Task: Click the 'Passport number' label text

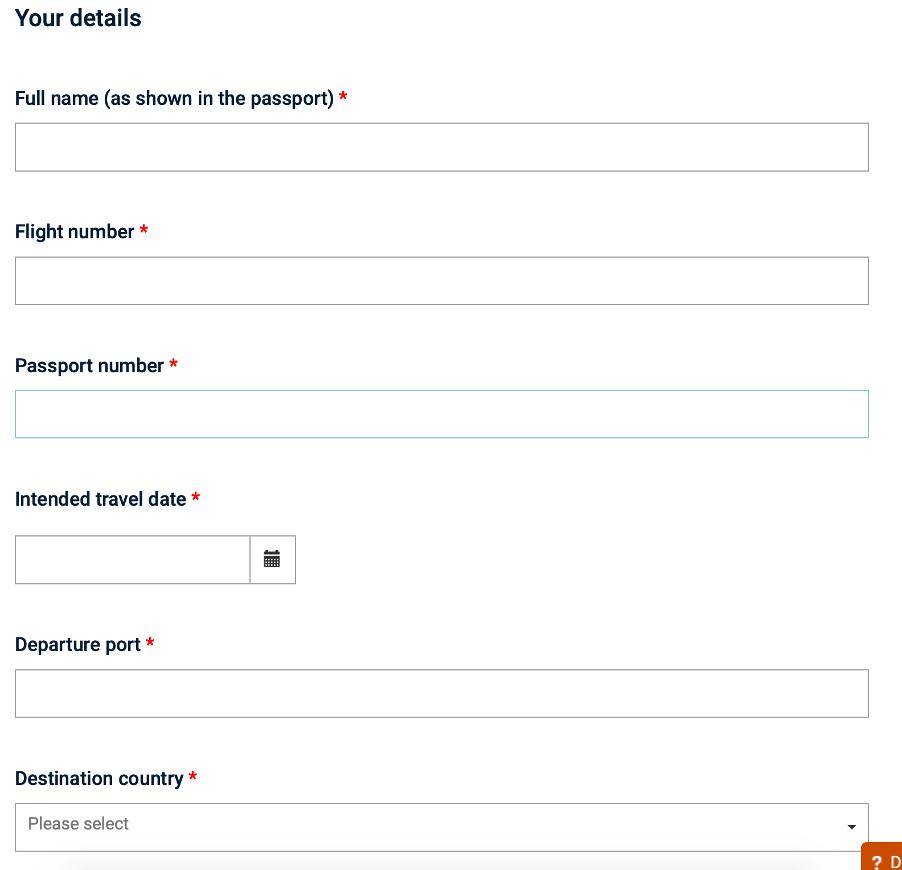Action: (89, 366)
